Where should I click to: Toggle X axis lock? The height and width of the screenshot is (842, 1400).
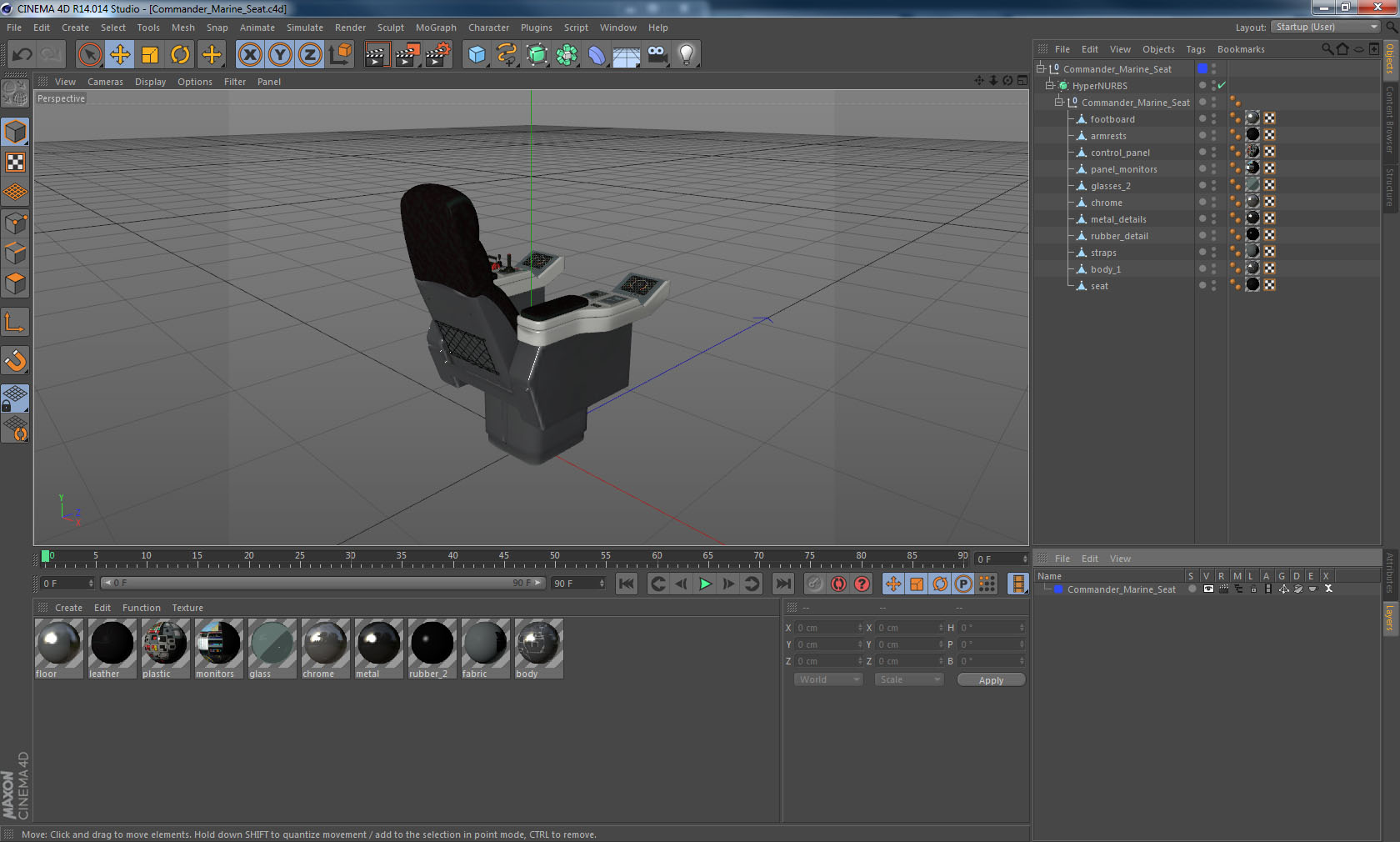point(250,55)
